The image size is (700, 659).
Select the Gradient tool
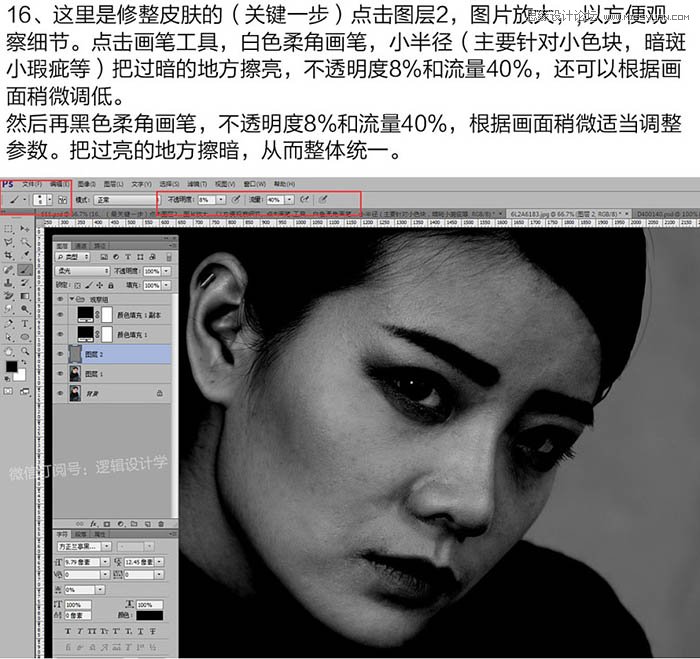(25, 296)
